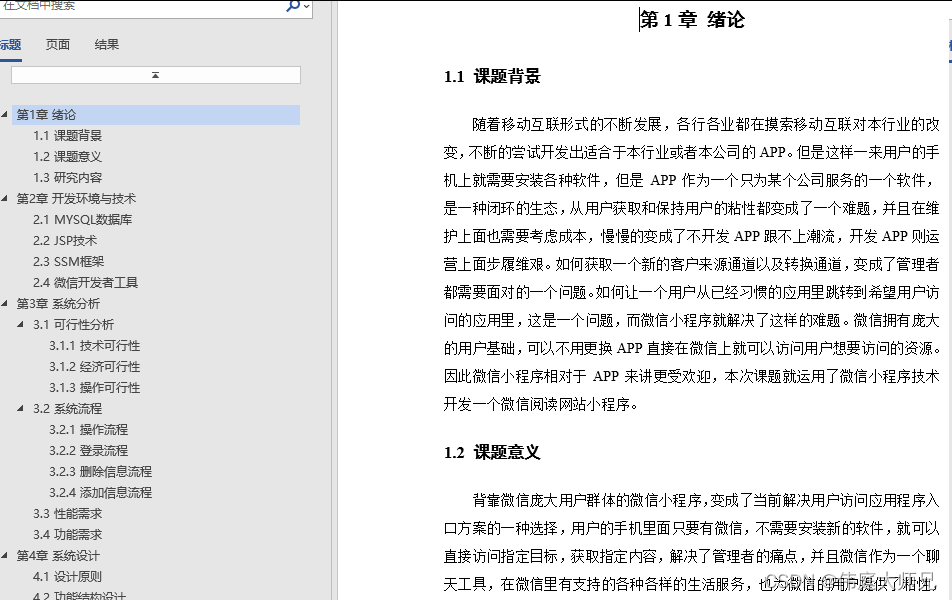Screen dimensions: 952x600
Task: Open the search options dropdown arrow
Action: coord(307,7)
